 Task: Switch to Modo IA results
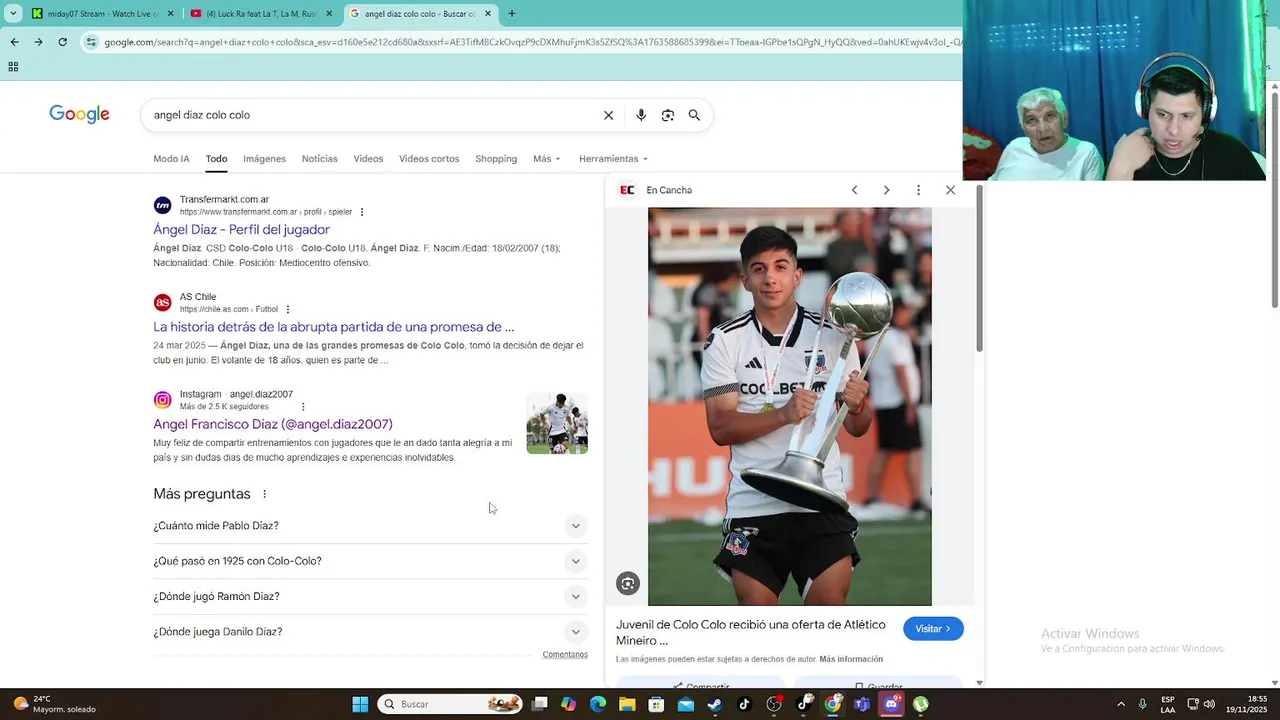tap(171, 159)
